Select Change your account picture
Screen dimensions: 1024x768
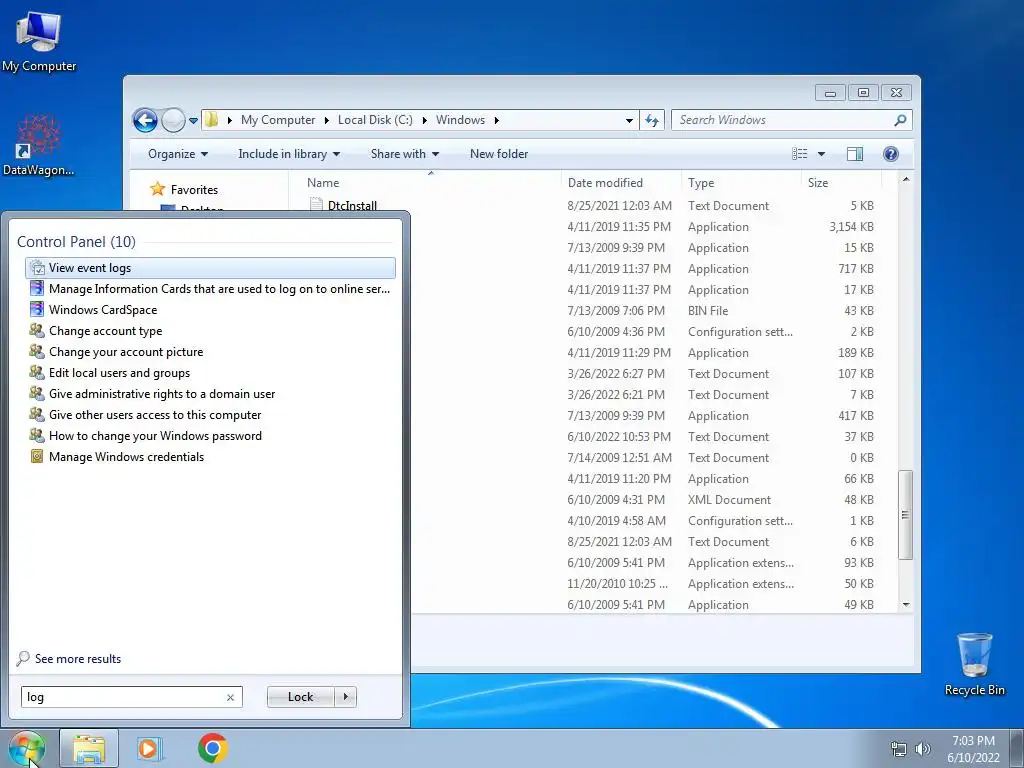tap(210, 351)
